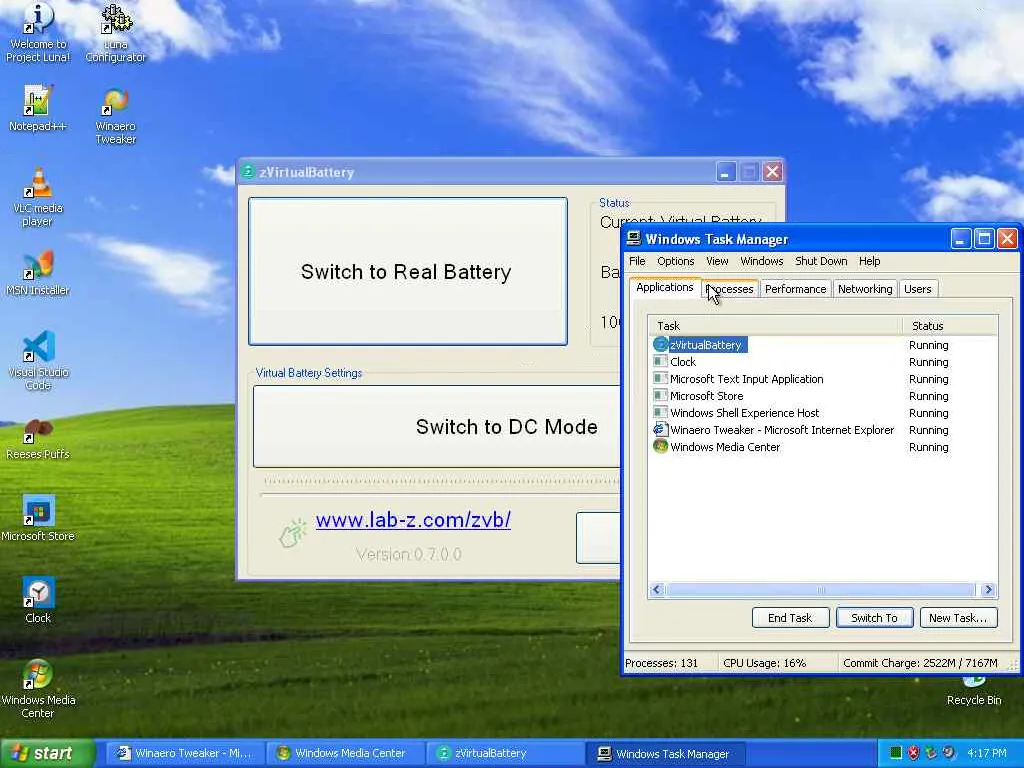Select Winaero Tweaker - Microsoft Internet Explorer row
This screenshot has height=768, width=1024.
pyautogui.click(x=823, y=430)
